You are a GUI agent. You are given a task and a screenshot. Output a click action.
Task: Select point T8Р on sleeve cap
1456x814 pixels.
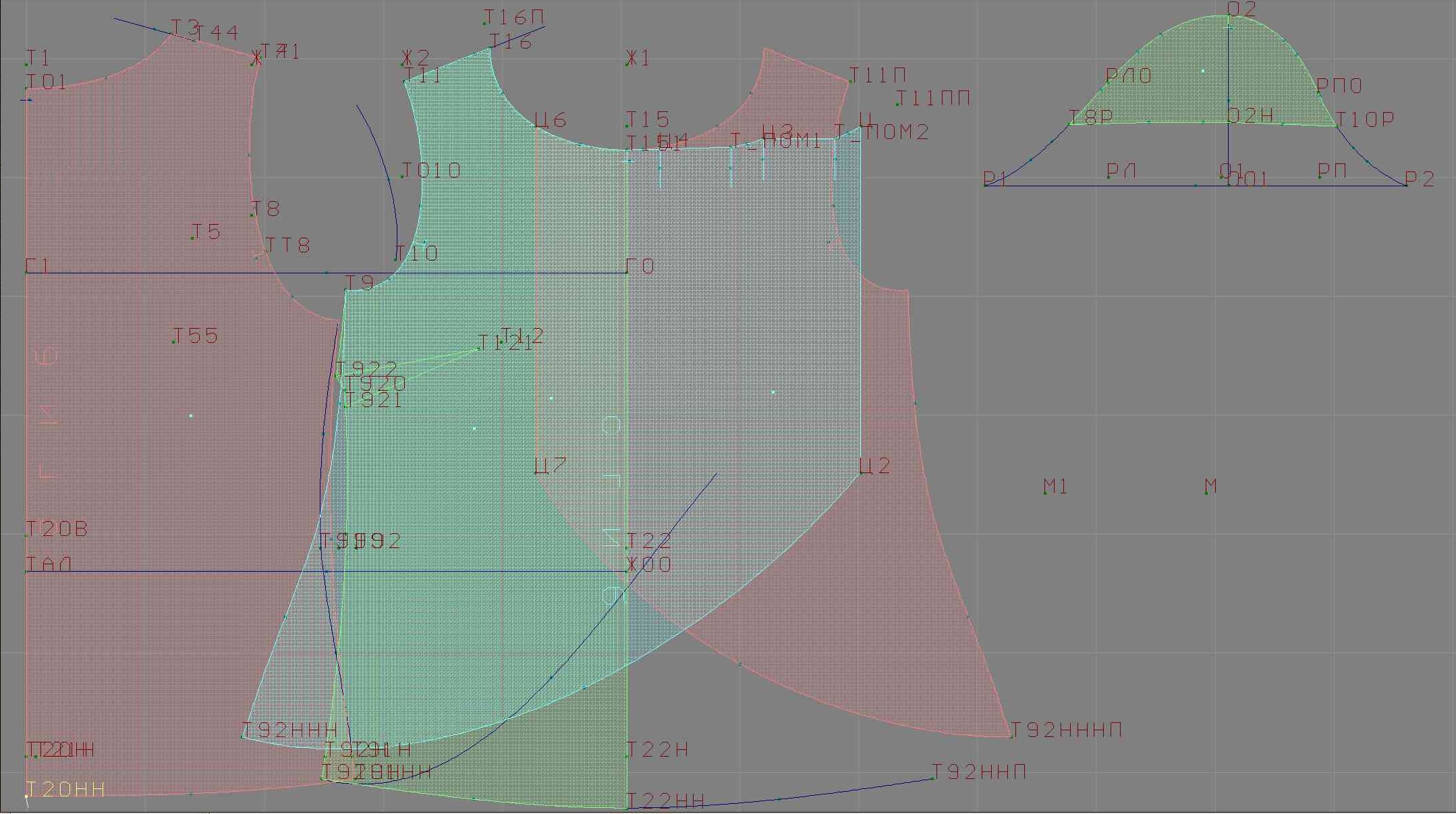[x=1071, y=124]
